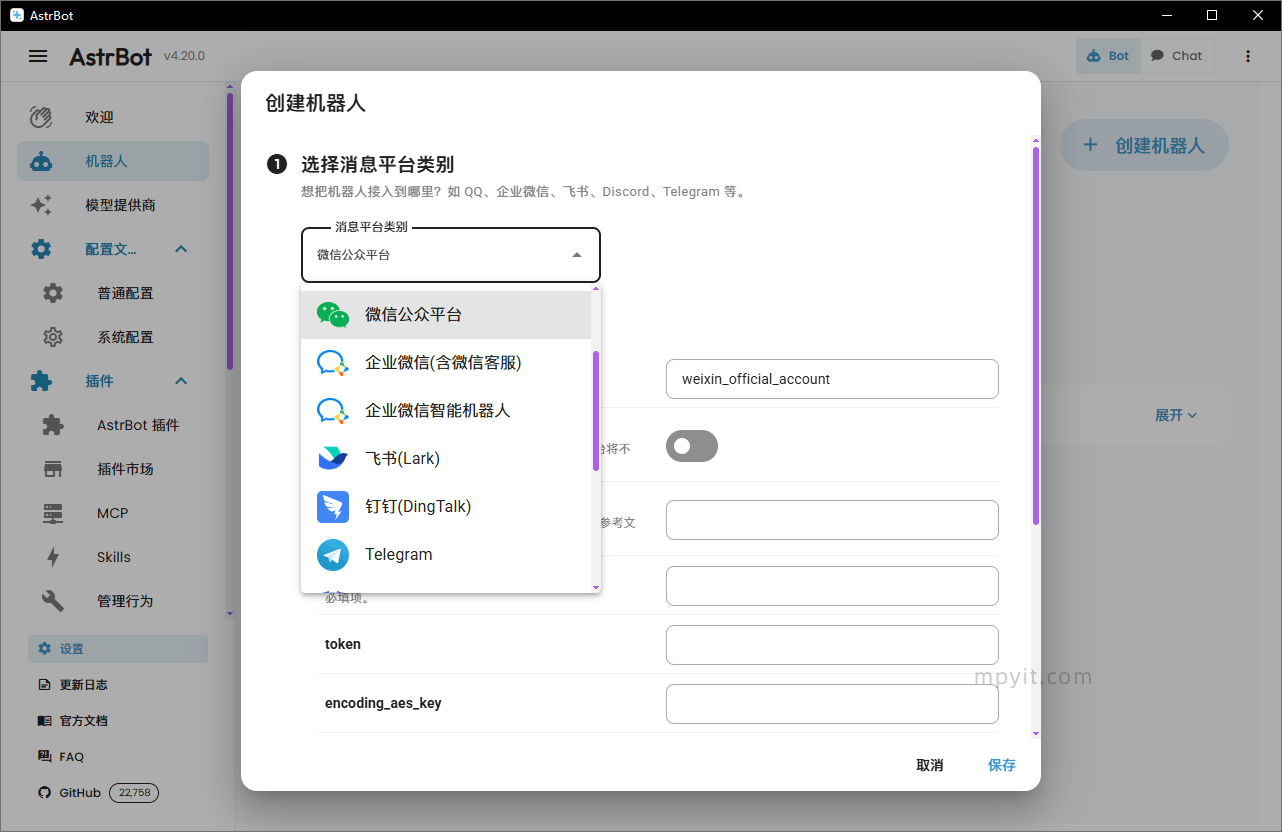Click the v4.20.0 version label
The height and width of the screenshot is (832, 1282).
coord(184,56)
